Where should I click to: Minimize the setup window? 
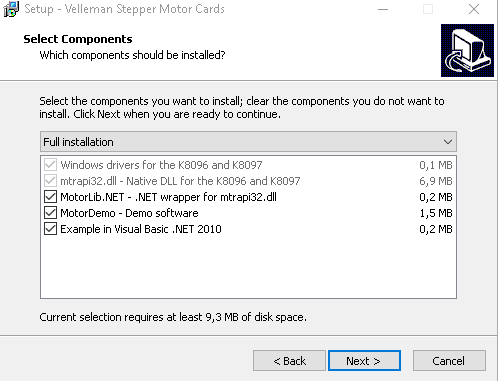click(x=383, y=9)
